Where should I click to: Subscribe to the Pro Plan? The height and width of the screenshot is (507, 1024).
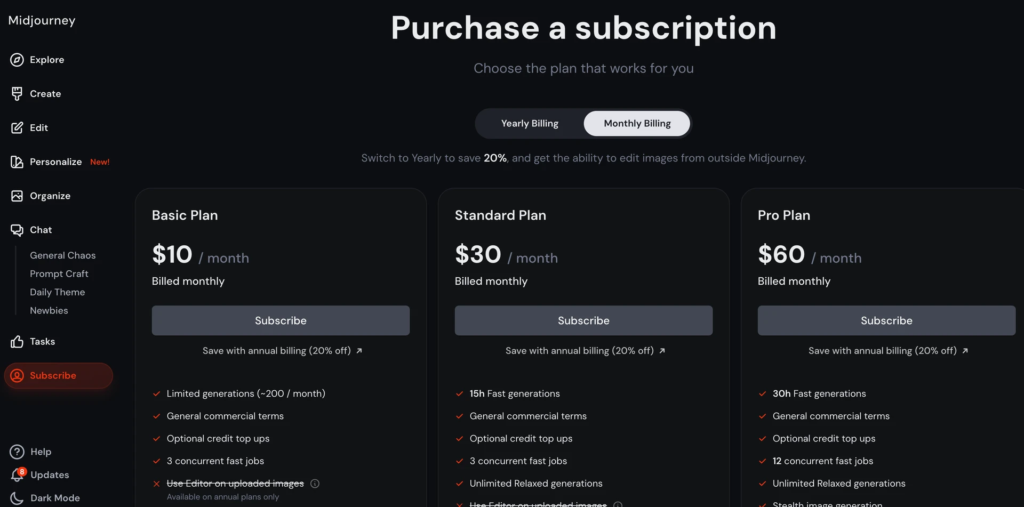(x=886, y=321)
